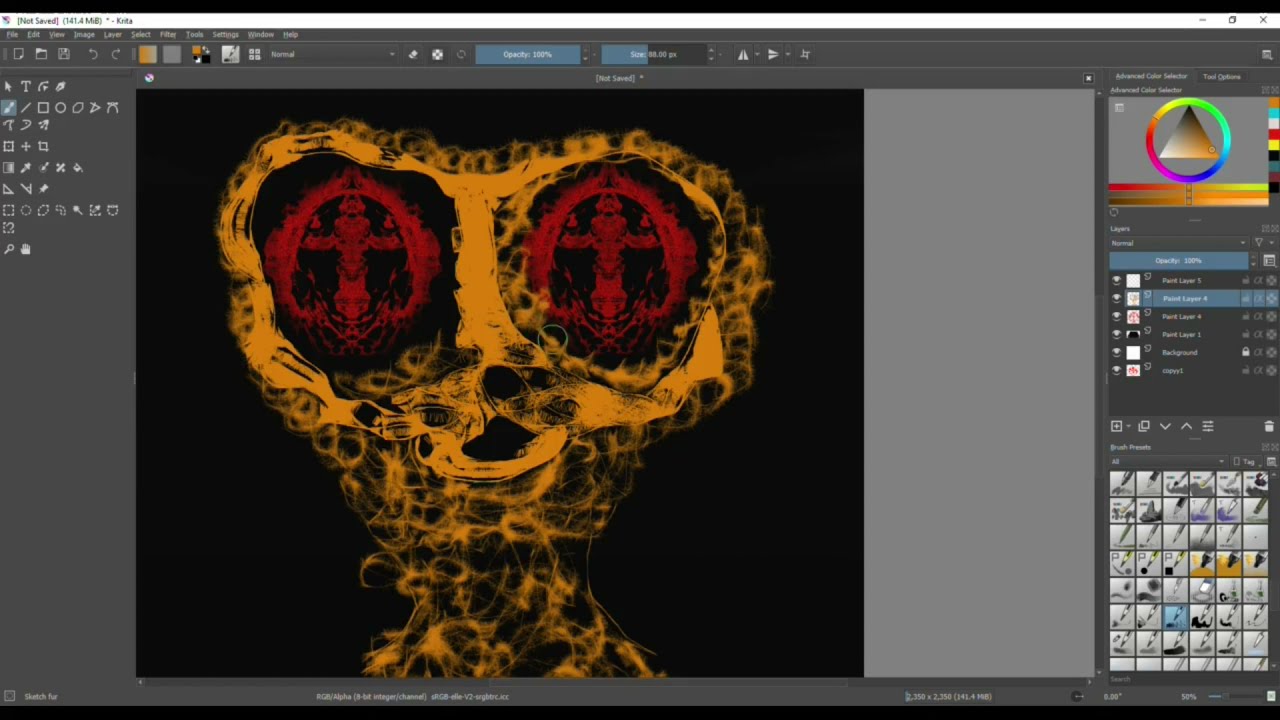Click the Save document icon
This screenshot has width=1280, height=720.
(x=64, y=54)
